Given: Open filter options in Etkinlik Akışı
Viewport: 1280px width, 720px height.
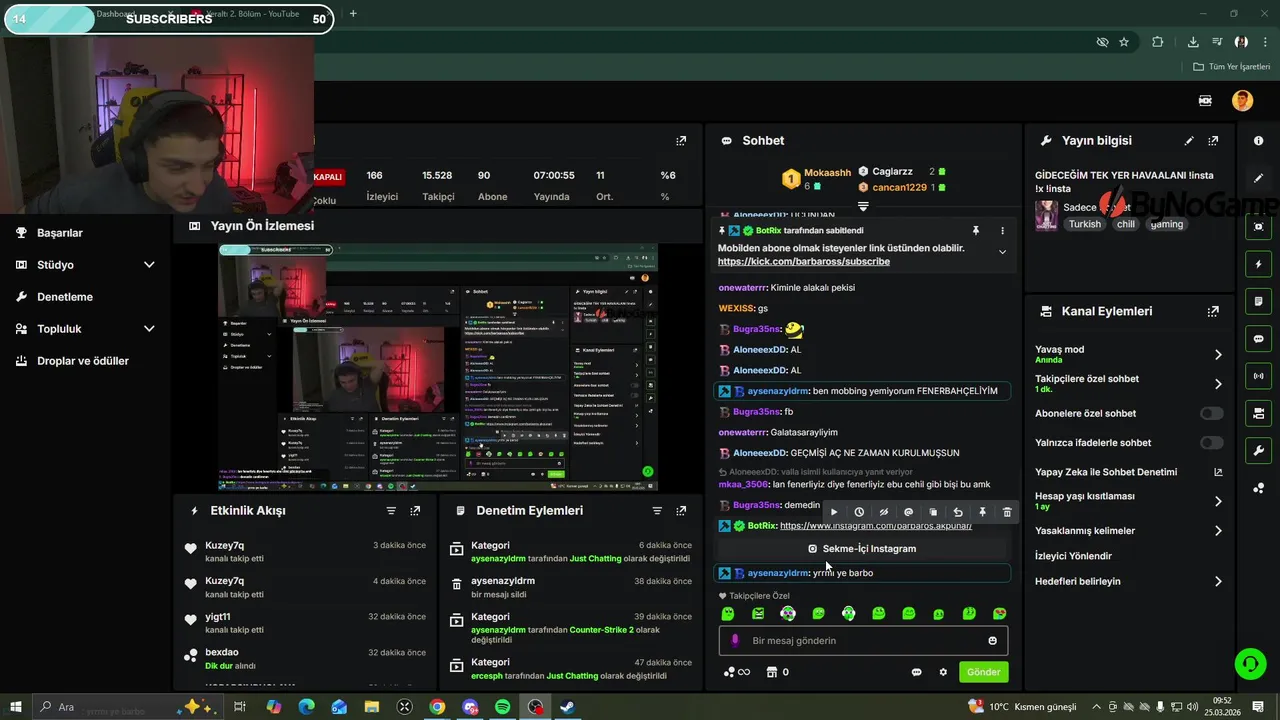Looking at the screenshot, I should click(x=391, y=510).
